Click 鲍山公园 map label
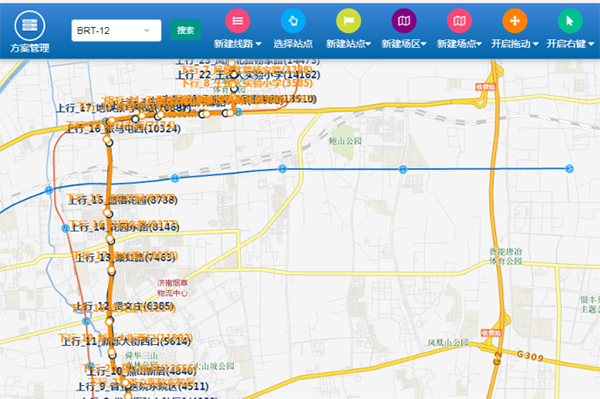600x399 pixels. [x=345, y=141]
